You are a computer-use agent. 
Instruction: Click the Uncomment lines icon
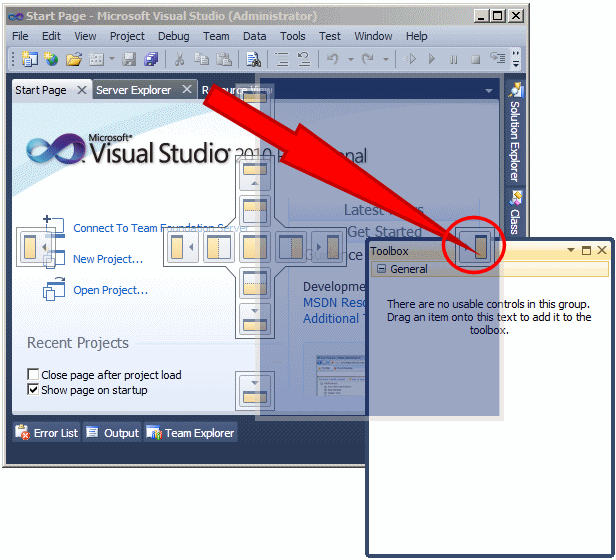point(304,59)
